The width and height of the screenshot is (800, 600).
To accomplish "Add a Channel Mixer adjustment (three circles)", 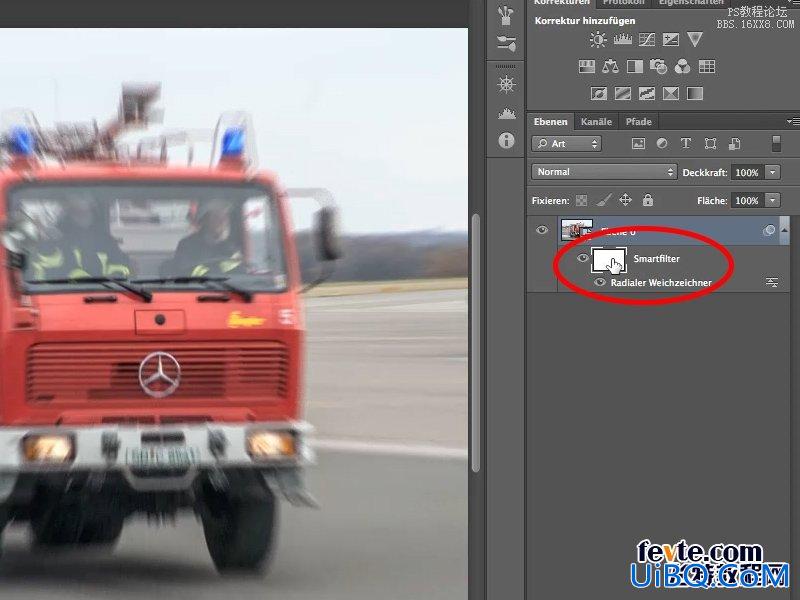I will (x=683, y=66).
